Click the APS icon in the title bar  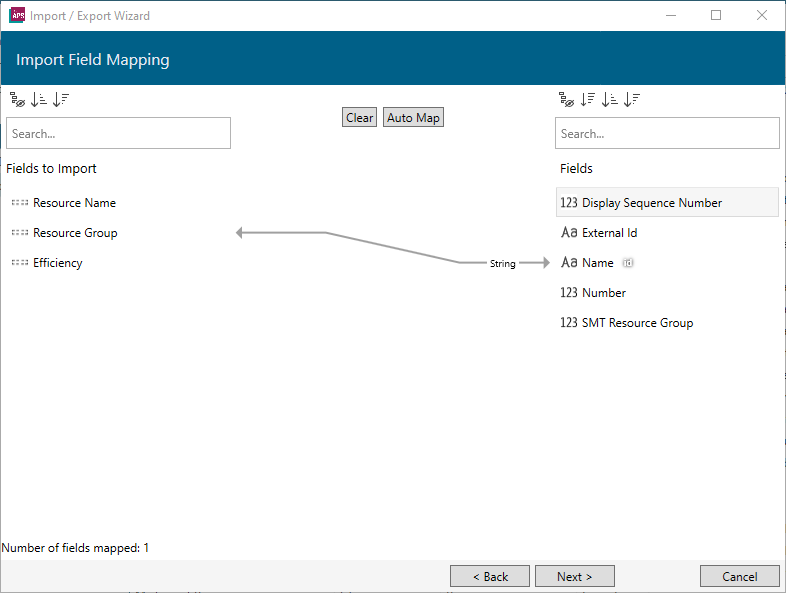coord(17,15)
